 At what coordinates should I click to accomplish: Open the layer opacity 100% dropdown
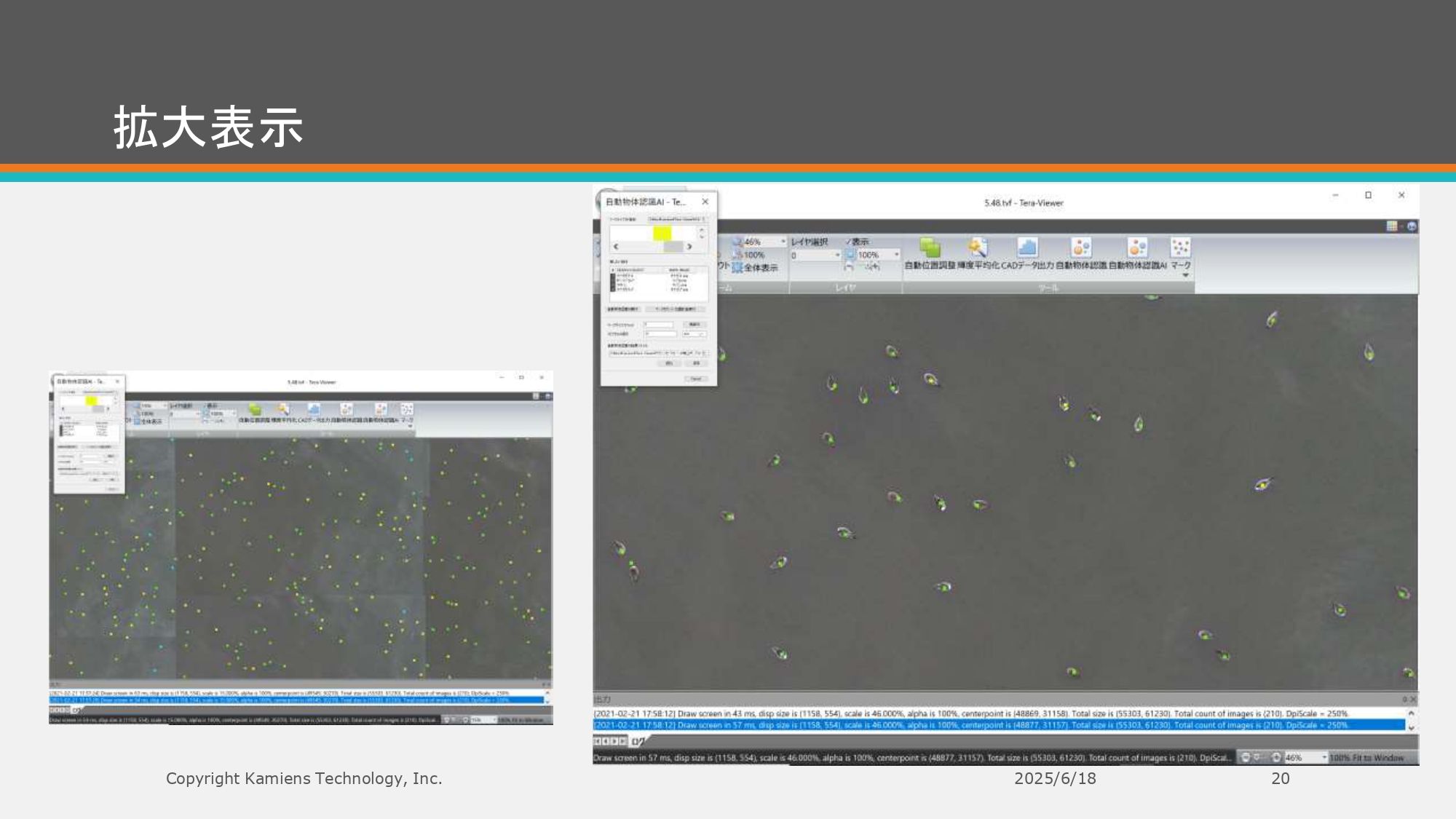click(896, 256)
